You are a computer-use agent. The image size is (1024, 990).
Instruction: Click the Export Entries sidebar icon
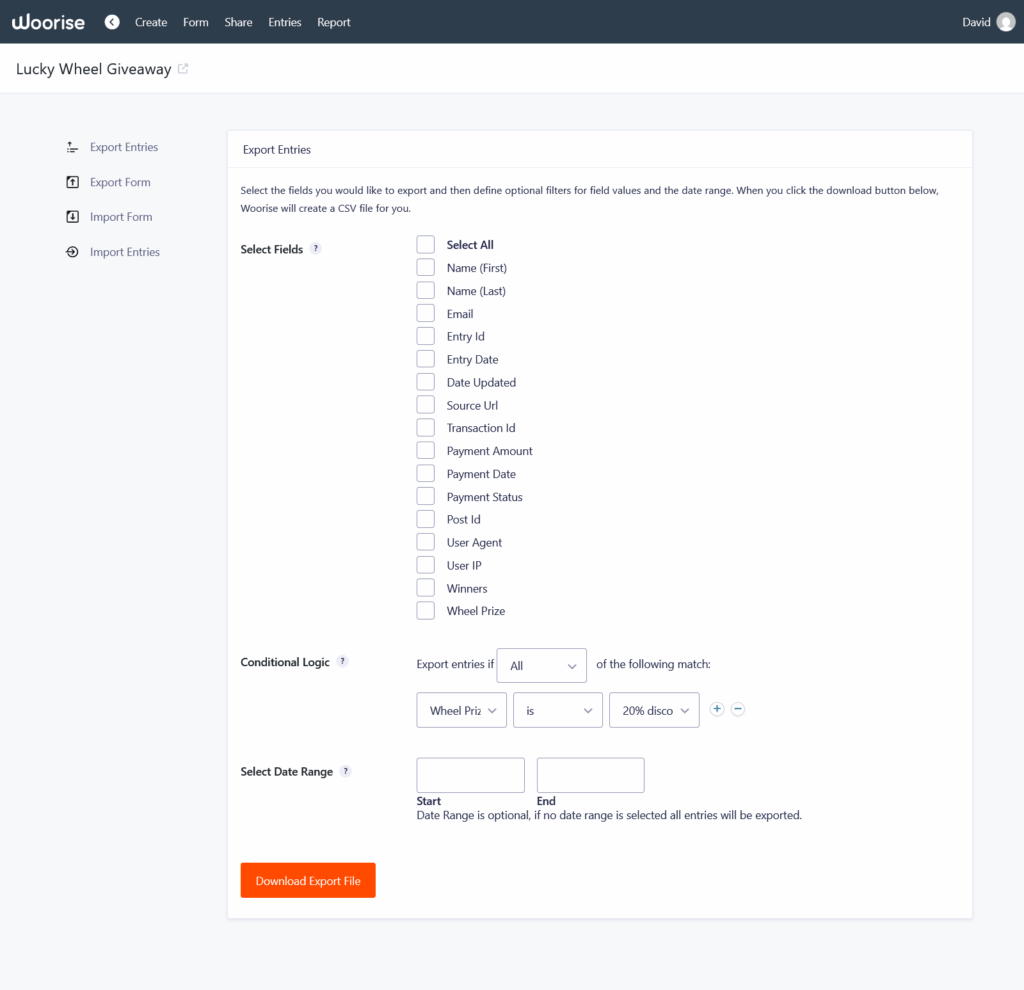pos(72,148)
